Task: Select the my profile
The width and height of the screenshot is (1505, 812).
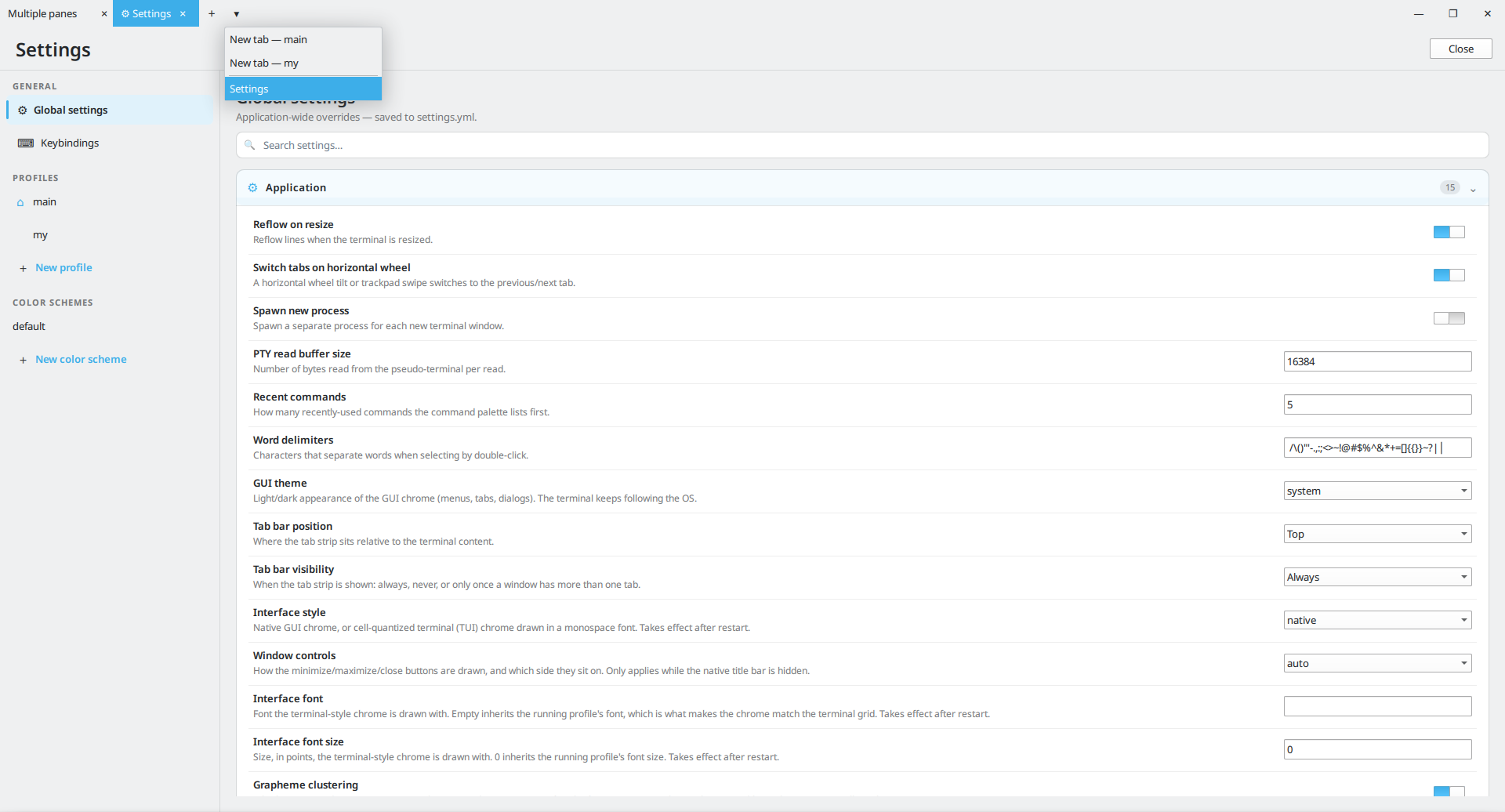Action: (x=109, y=234)
